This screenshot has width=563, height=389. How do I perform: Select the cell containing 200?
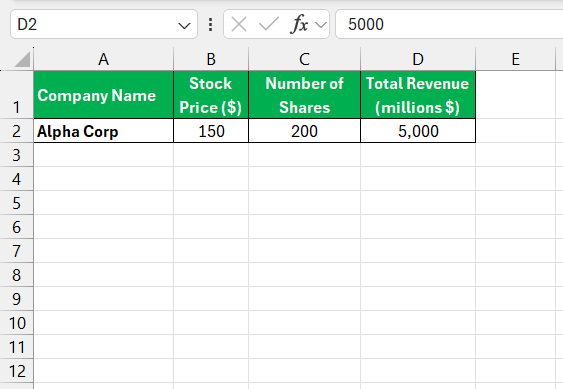[x=304, y=131]
